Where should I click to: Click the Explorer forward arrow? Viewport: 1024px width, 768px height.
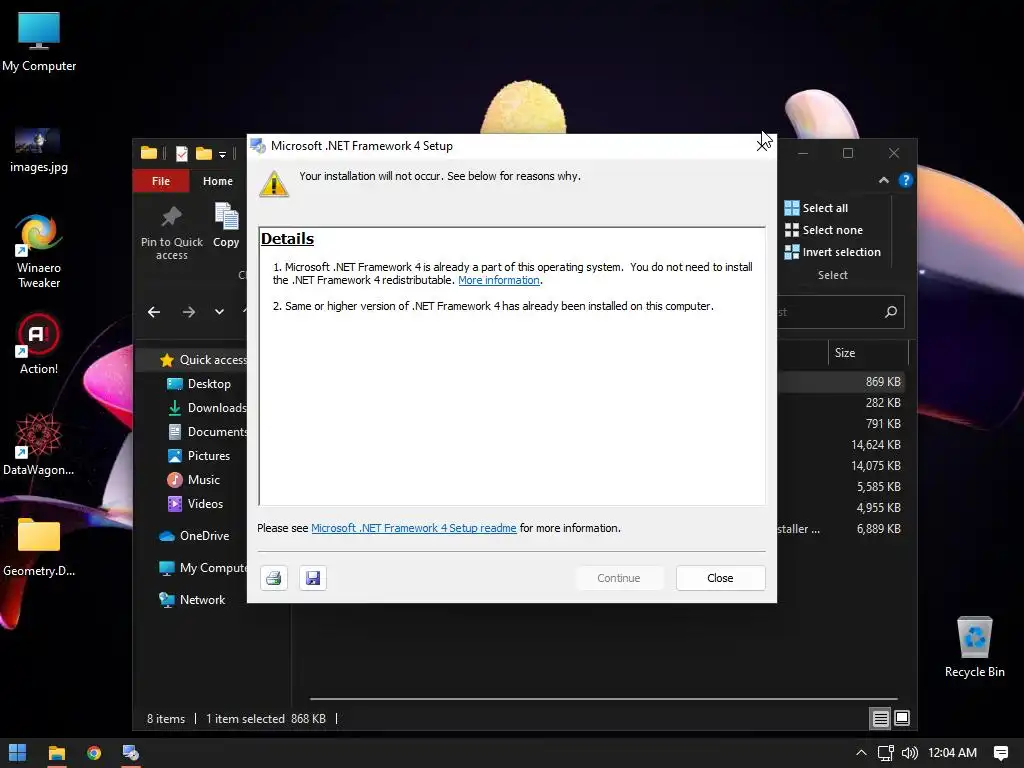pyautogui.click(x=189, y=312)
